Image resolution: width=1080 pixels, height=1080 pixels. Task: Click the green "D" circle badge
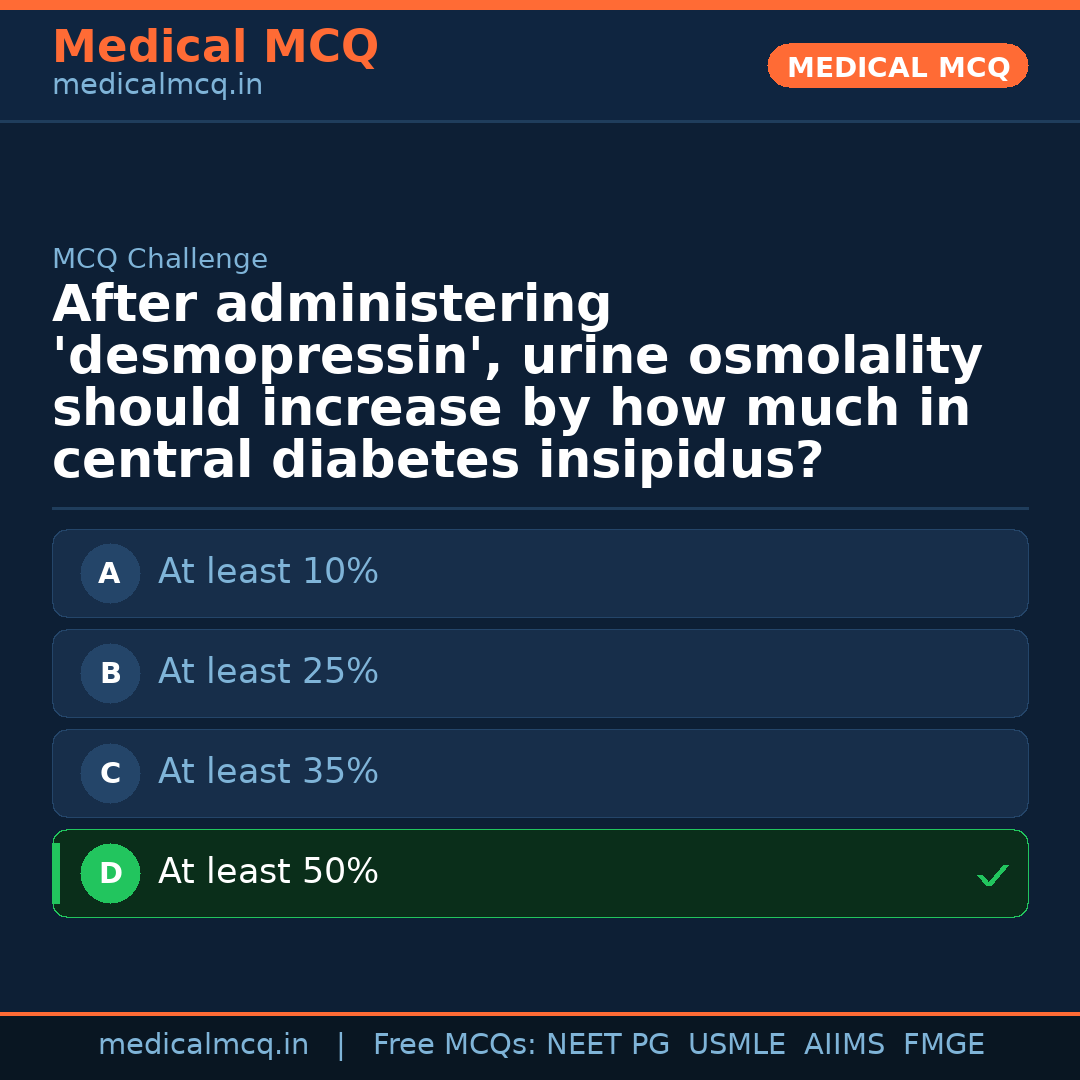coord(110,873)
